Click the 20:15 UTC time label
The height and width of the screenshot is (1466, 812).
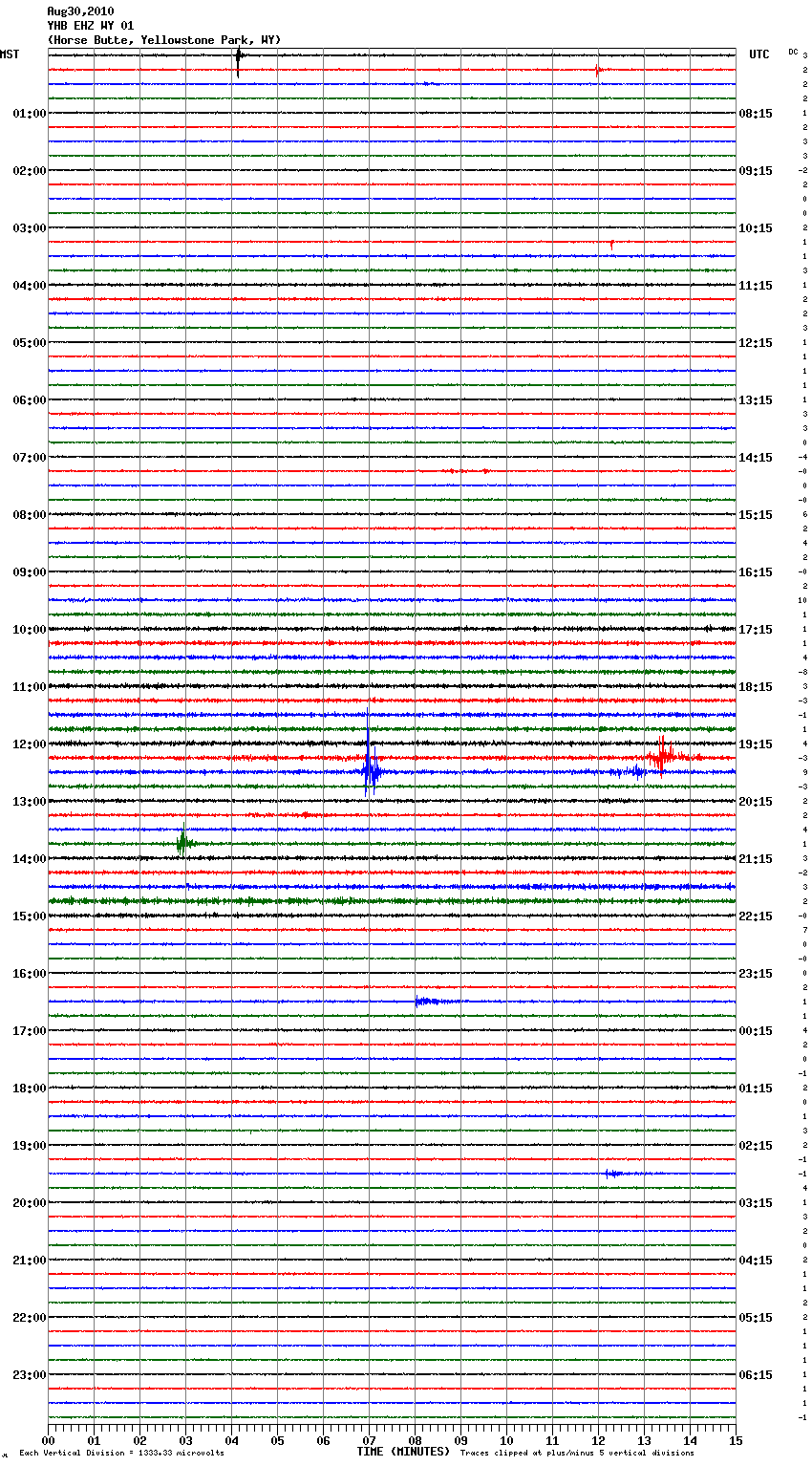[756, 802]
